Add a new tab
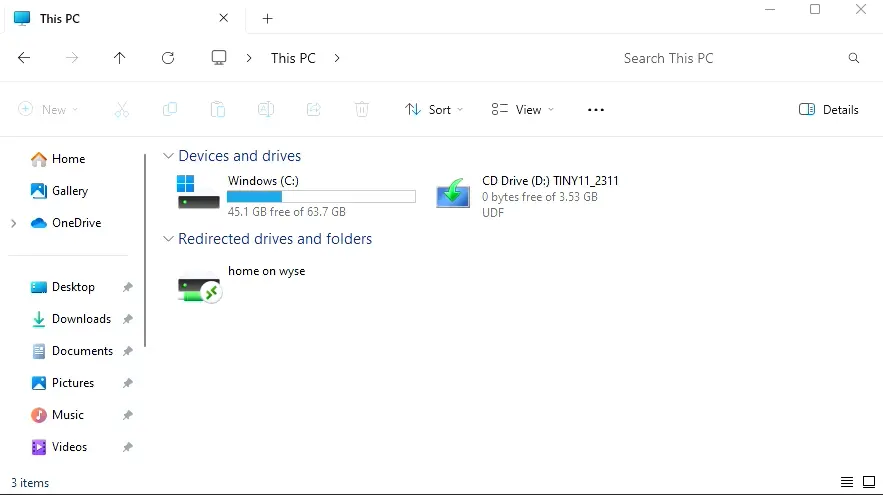 [267, 19]
